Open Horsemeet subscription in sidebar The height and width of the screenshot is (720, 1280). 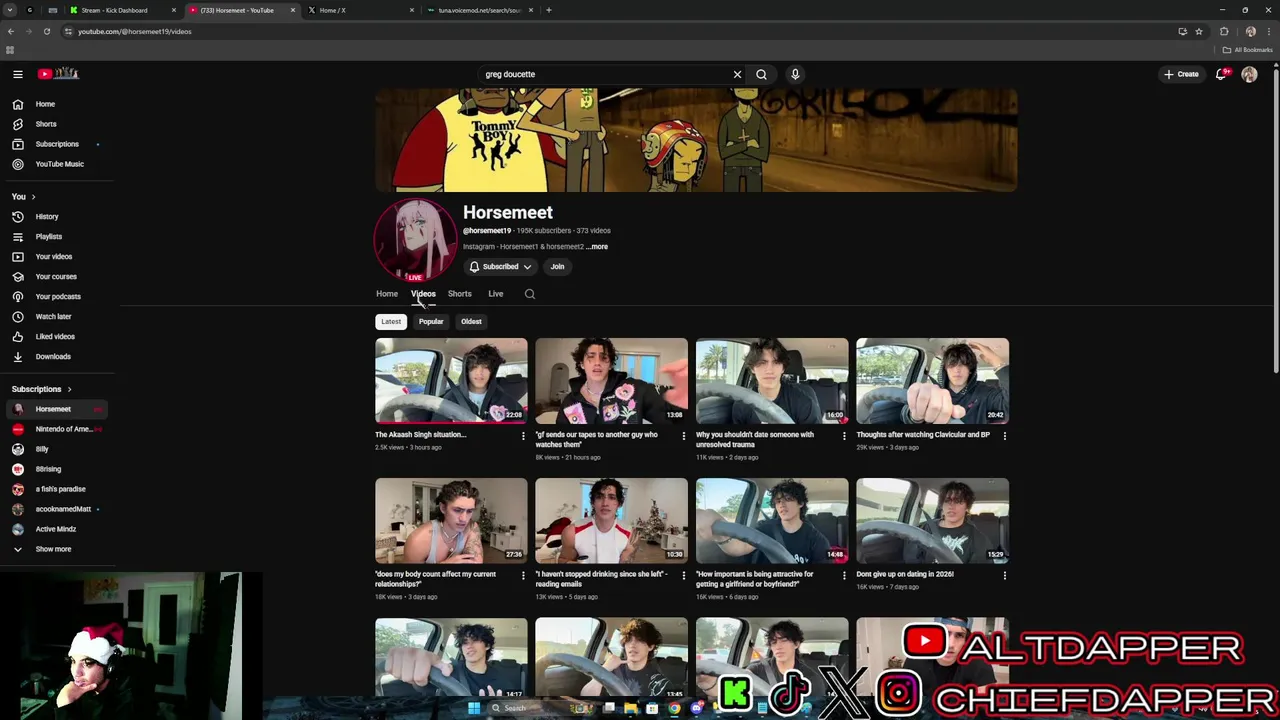58,409
